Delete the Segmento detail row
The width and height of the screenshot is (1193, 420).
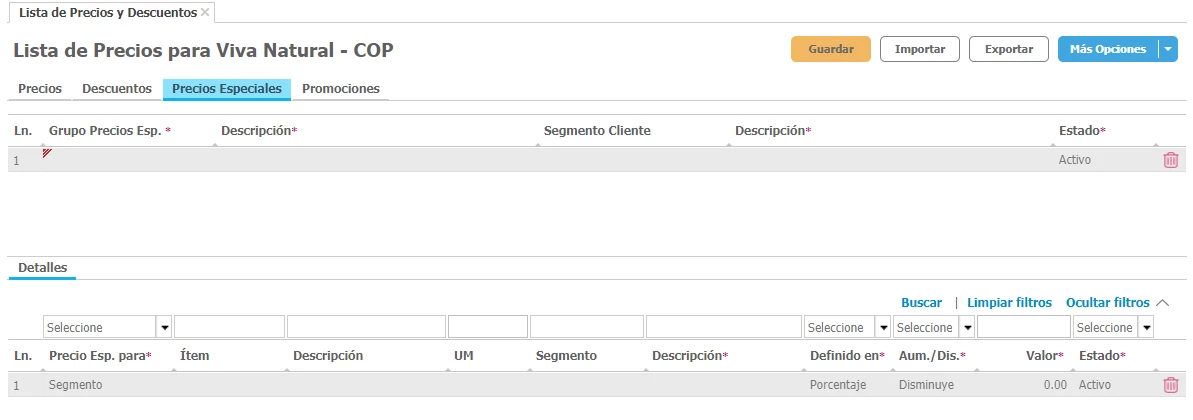[1171, 385]
